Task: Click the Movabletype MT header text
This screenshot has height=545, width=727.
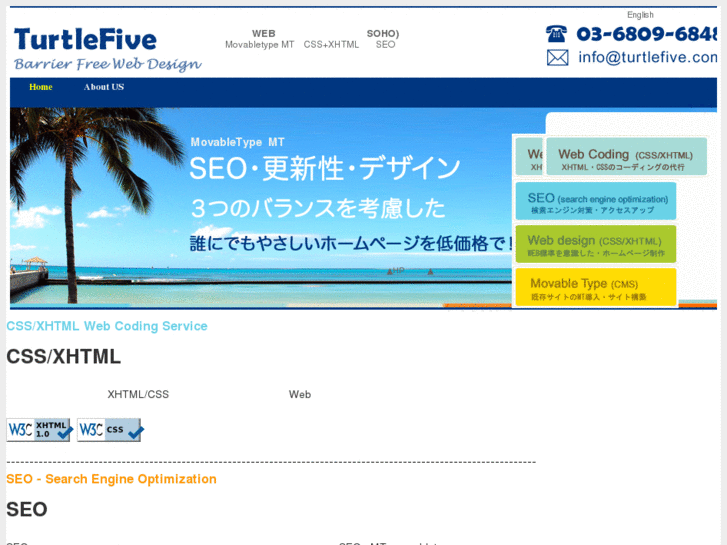Action: [x=260, y=45]
